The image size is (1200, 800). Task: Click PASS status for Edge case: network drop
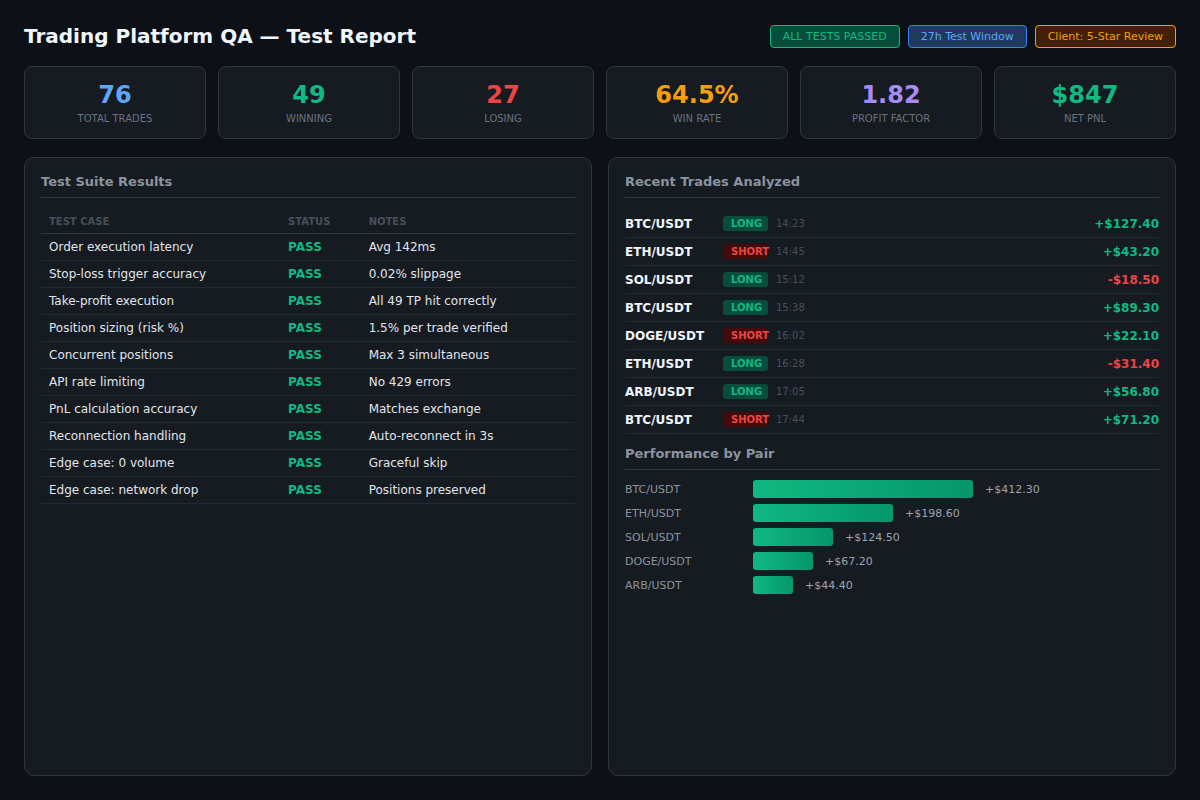(305, 490)
